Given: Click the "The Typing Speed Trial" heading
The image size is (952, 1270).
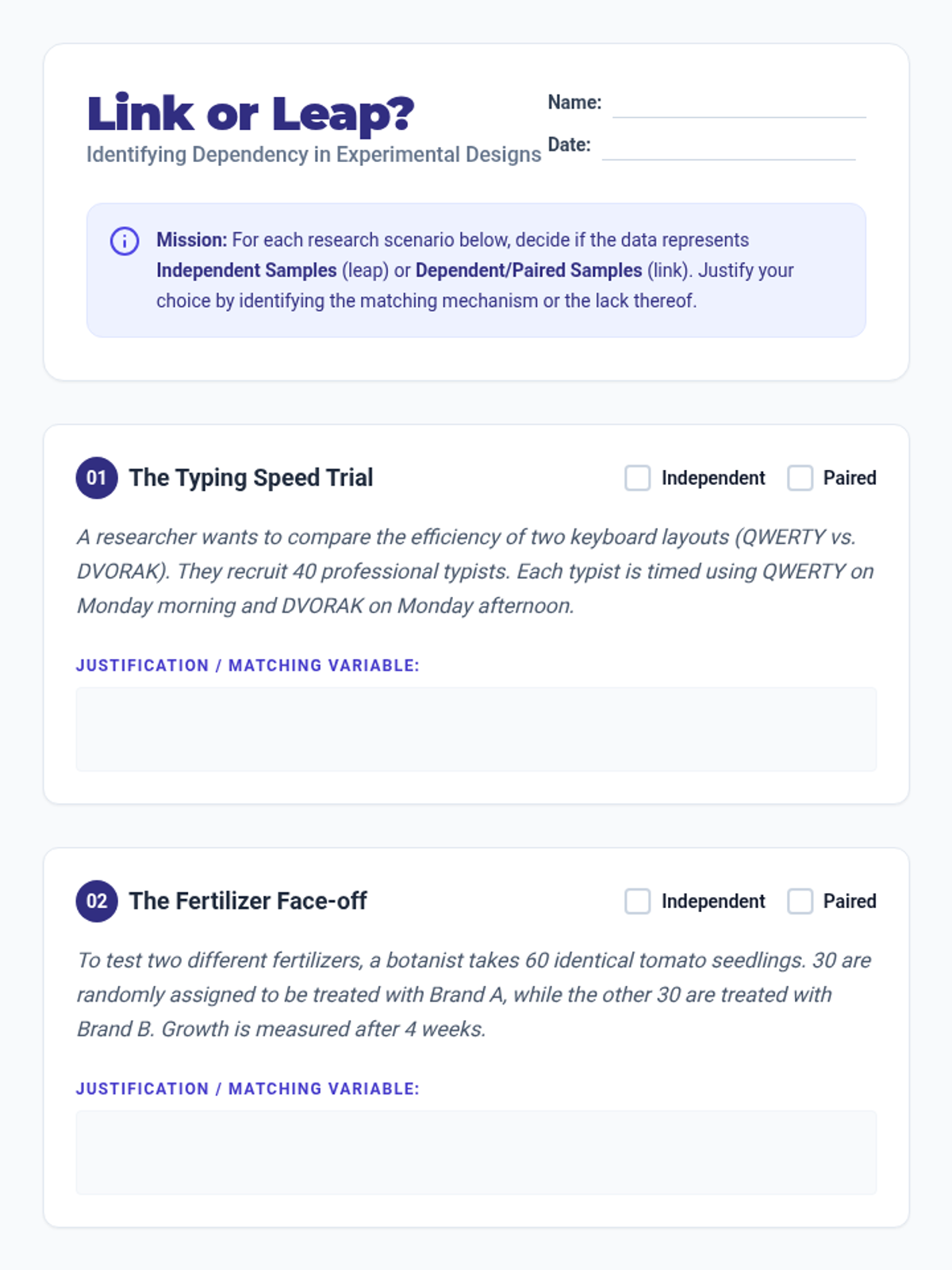Looking at the screenshot, I should (251, 478).
